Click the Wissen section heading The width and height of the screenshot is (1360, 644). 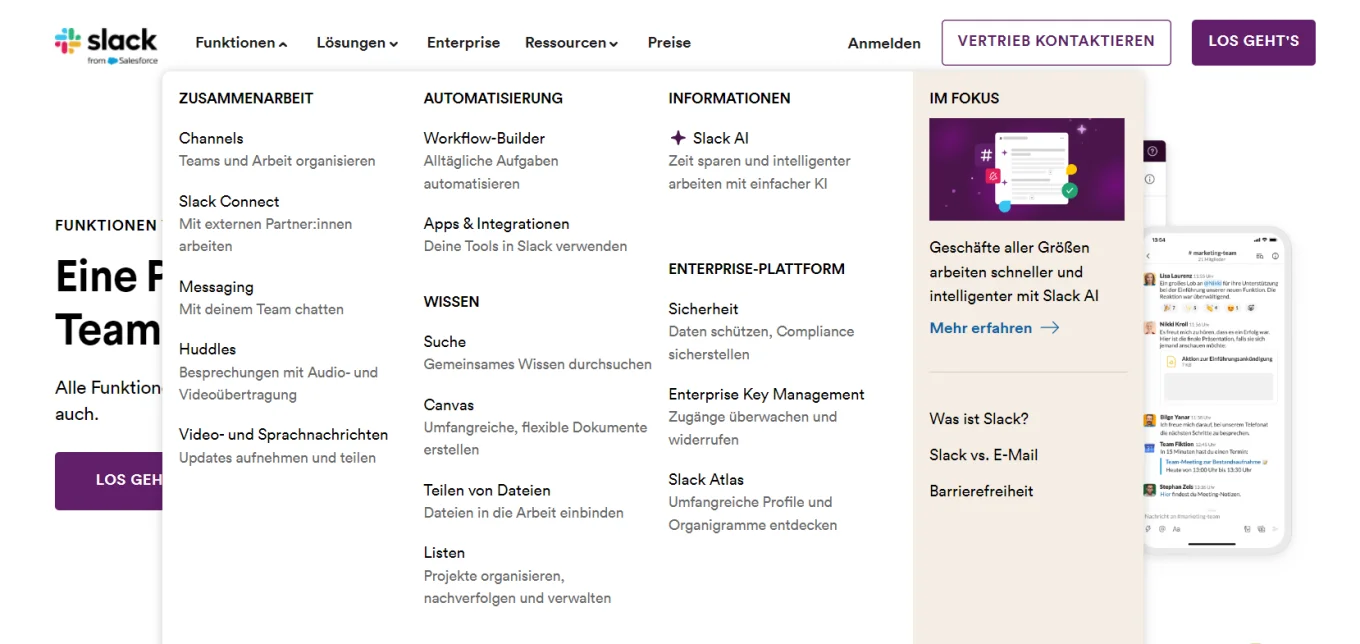click(x=451, y=302)
